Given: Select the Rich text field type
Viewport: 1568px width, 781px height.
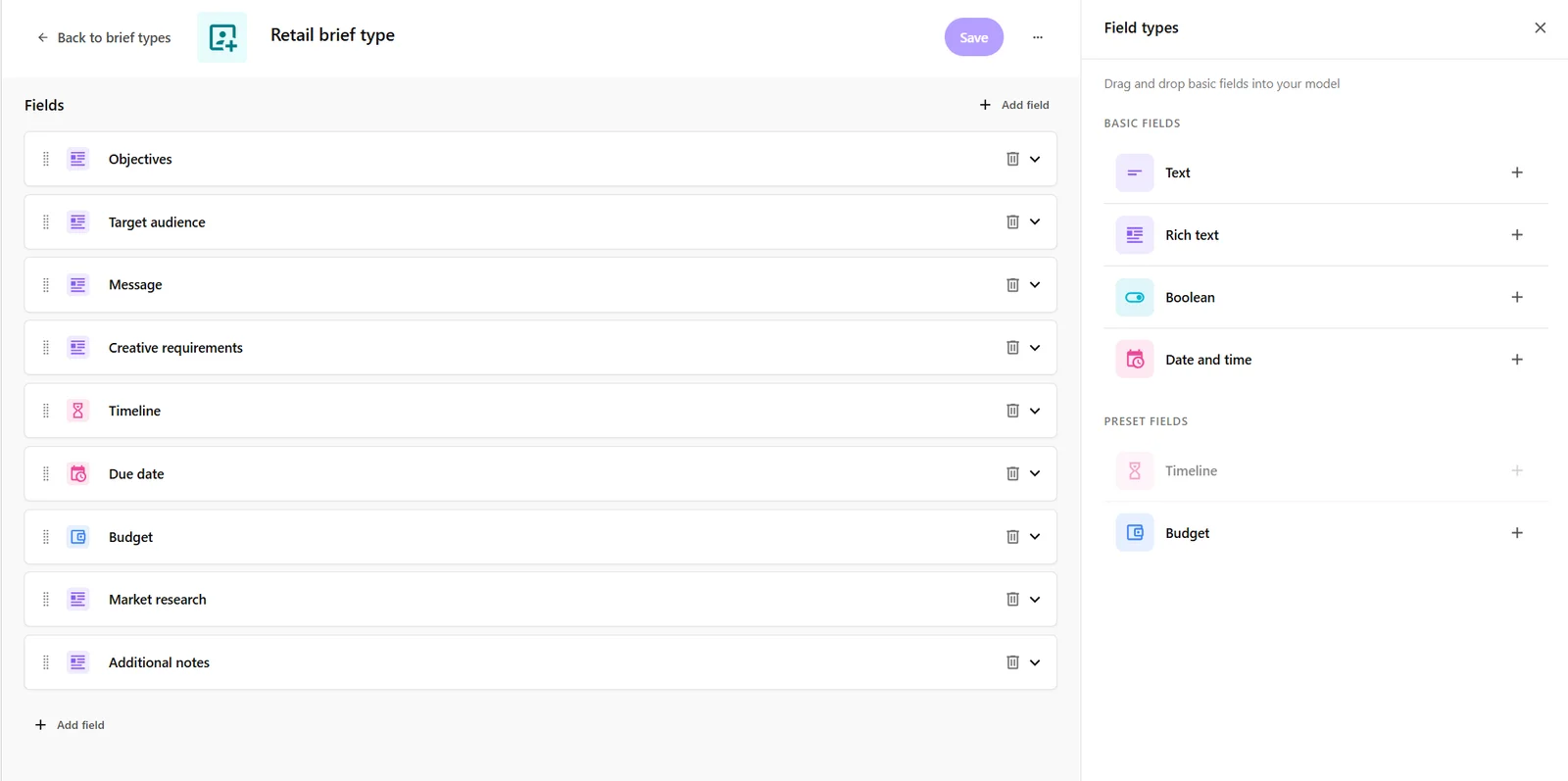Looking at the screenshot, I should pyautogui.click(x=1326, y=235).
